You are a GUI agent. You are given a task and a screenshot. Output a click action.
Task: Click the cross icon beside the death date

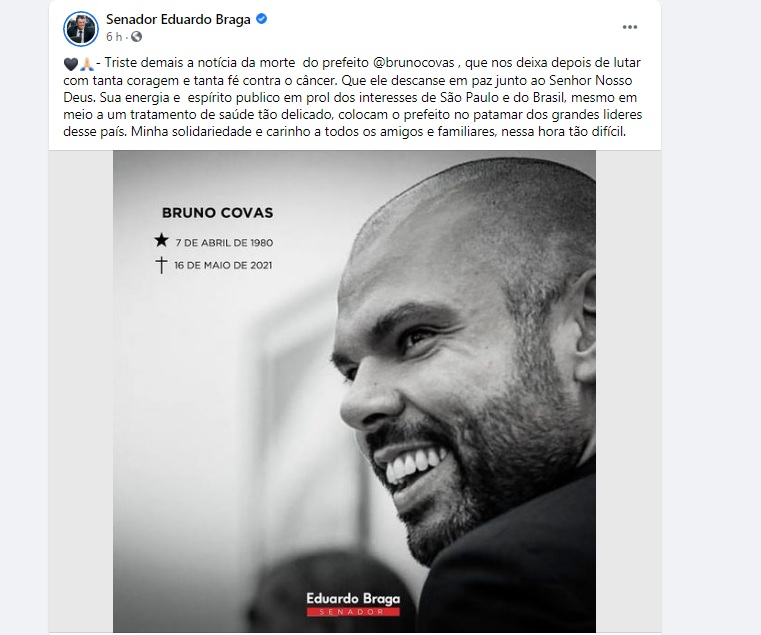(x=161, y=265)
